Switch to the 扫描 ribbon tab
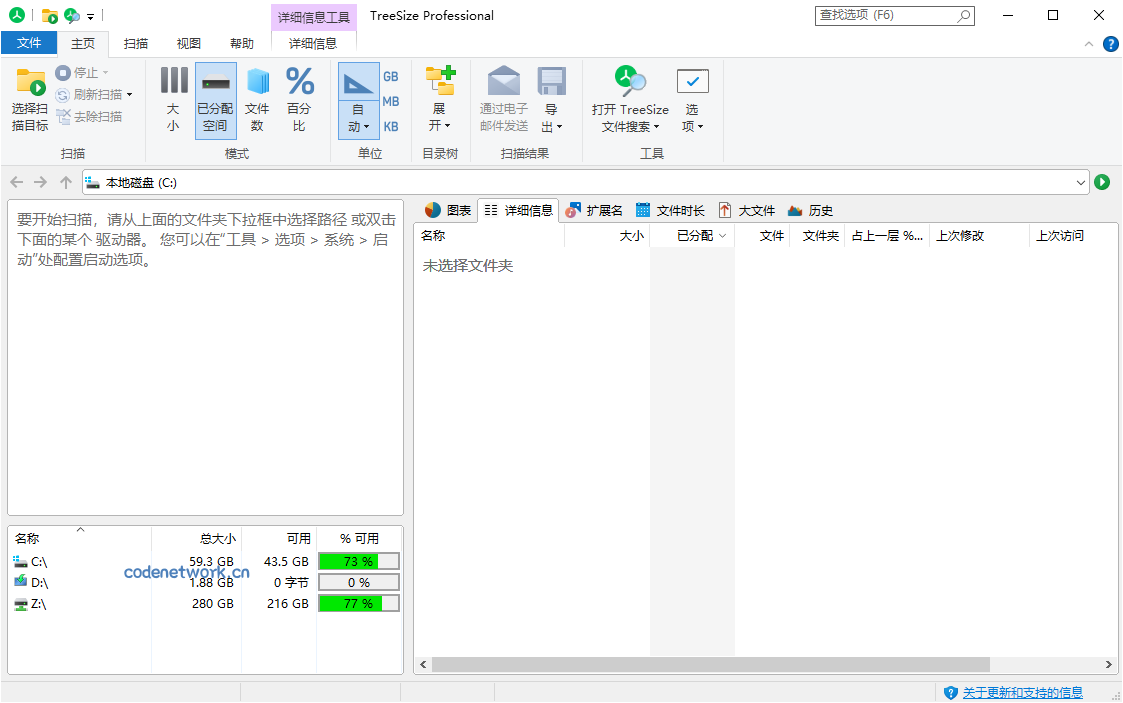The image size is (1123, 703). pos(134,43)
